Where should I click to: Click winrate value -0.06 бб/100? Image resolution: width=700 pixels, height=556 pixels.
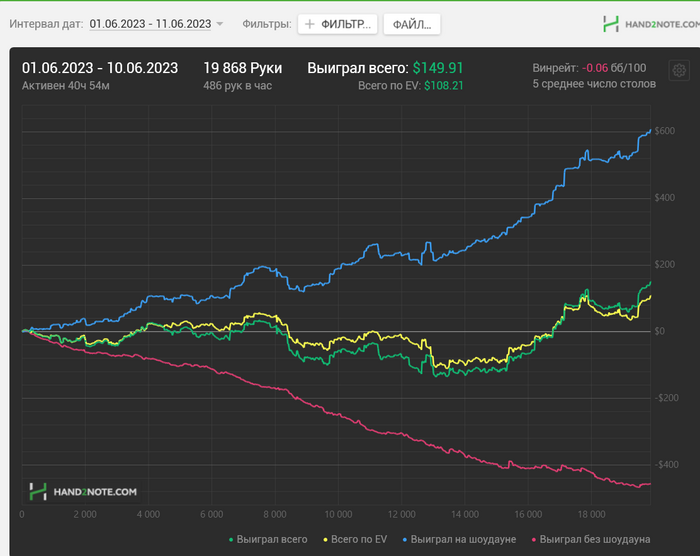pos(614,68)
